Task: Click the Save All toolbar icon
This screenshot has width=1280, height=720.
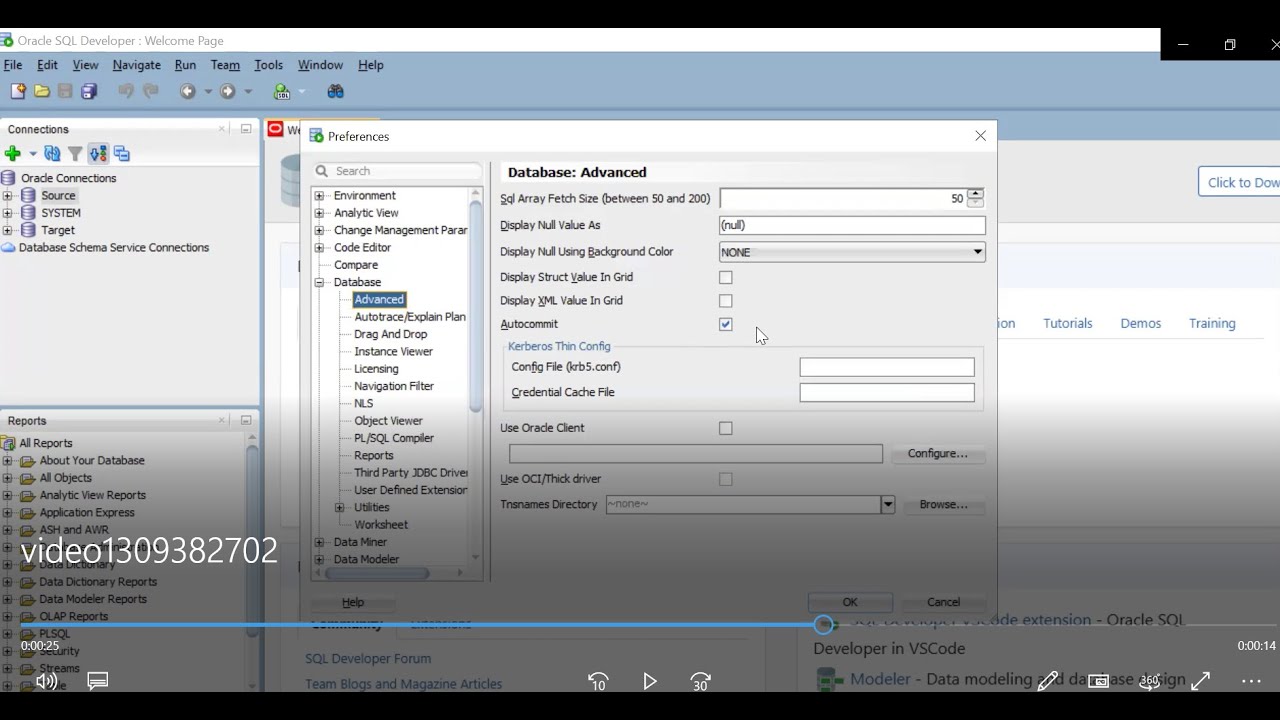Action: pos(89,91)
